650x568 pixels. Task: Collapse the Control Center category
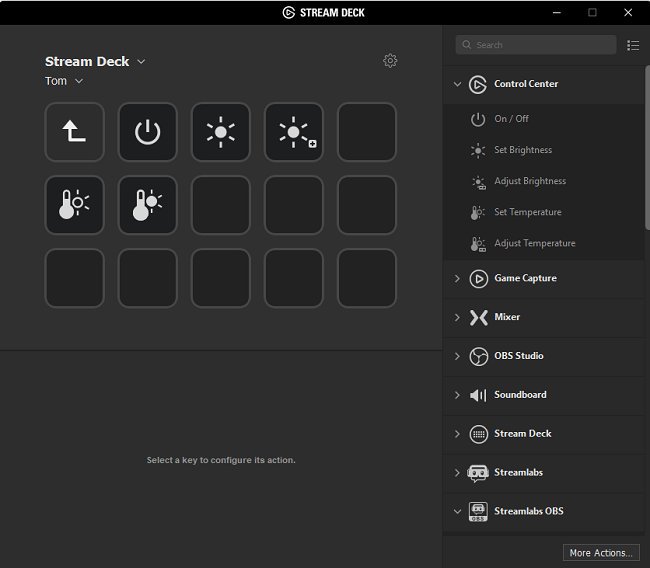(x=457, y=84)
